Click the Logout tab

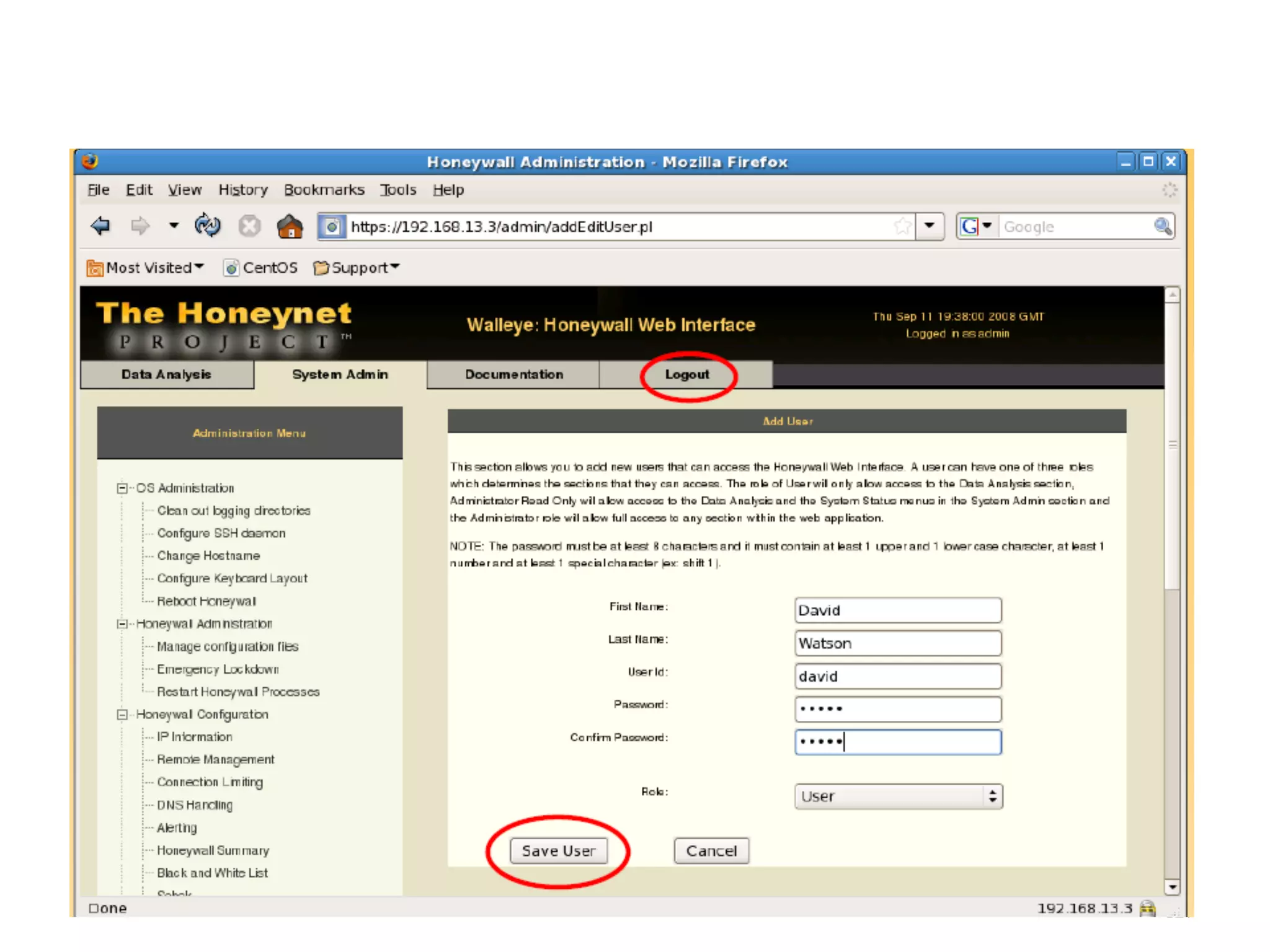686,374
